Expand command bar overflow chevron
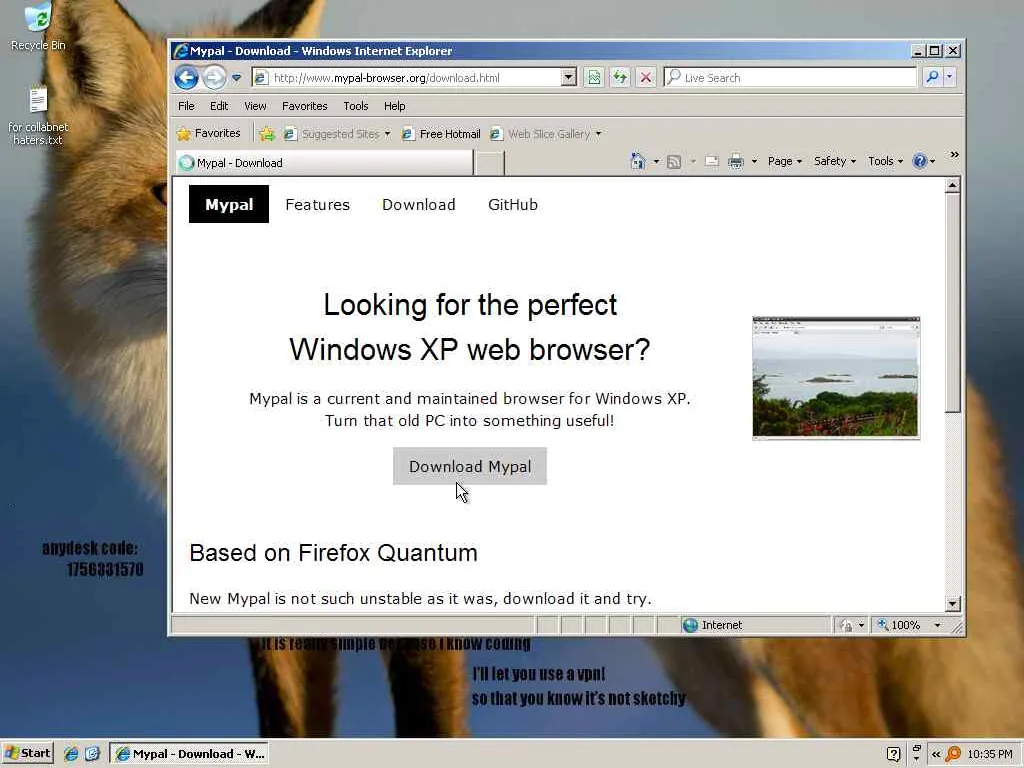 954,155
